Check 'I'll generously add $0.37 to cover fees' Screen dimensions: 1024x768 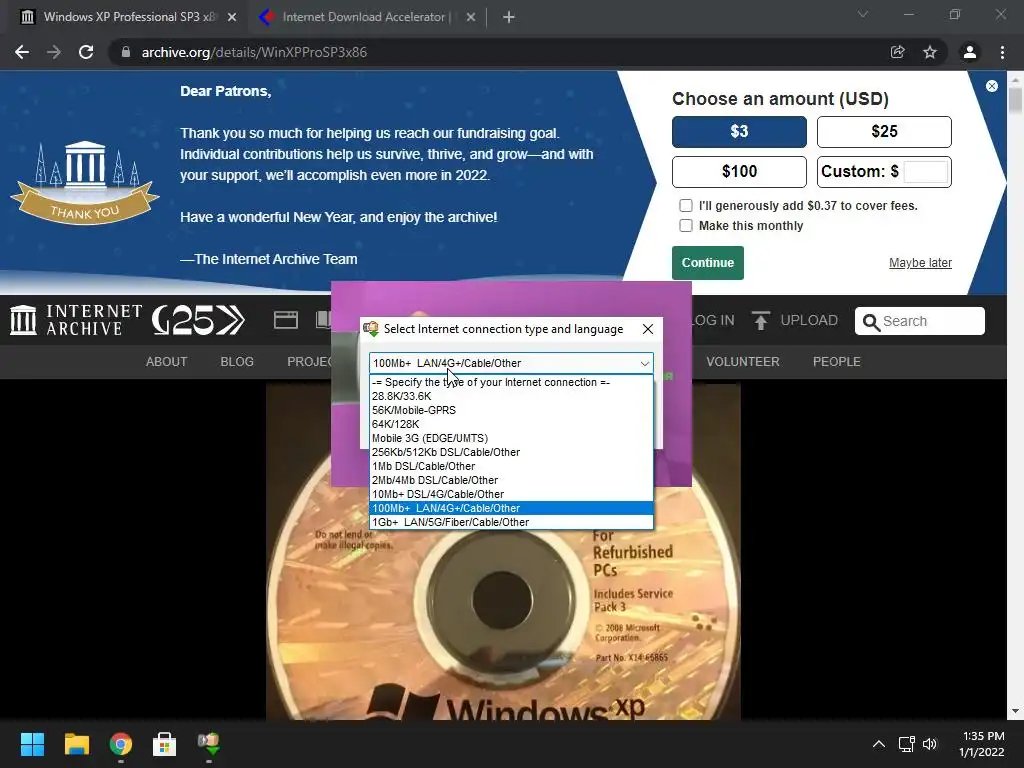[x=686, y=206]
